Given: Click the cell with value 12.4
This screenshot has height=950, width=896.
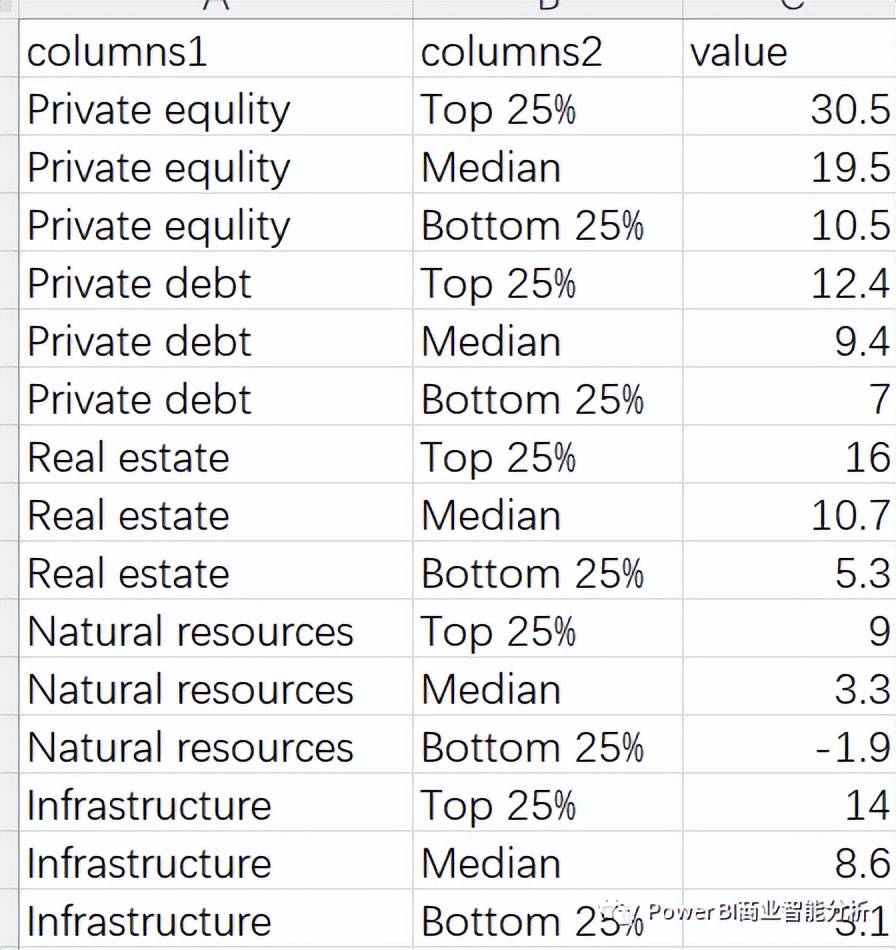Looking at the screenshot, I should (789, 281).
